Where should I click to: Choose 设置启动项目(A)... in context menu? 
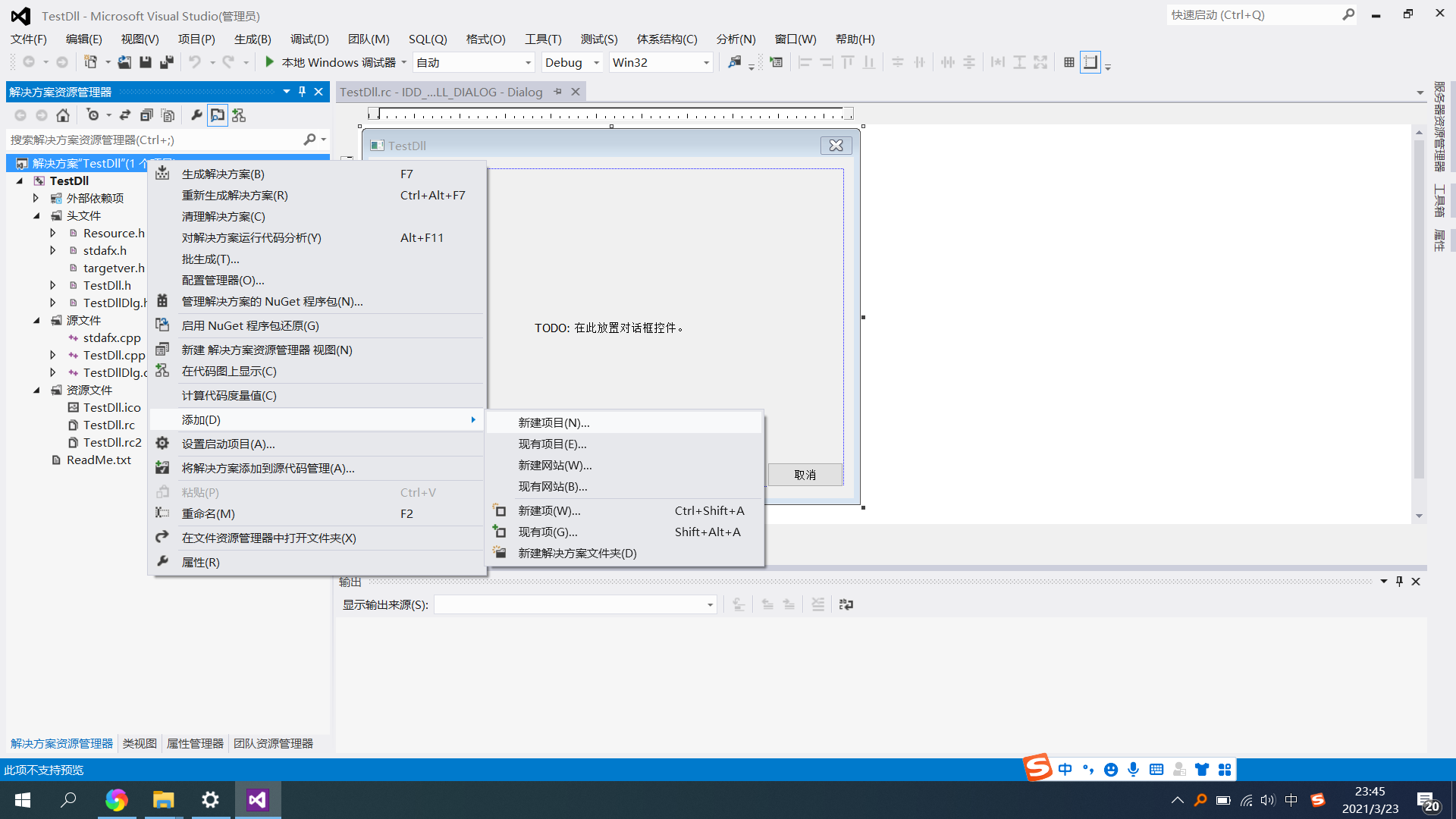tap(228, 444)
